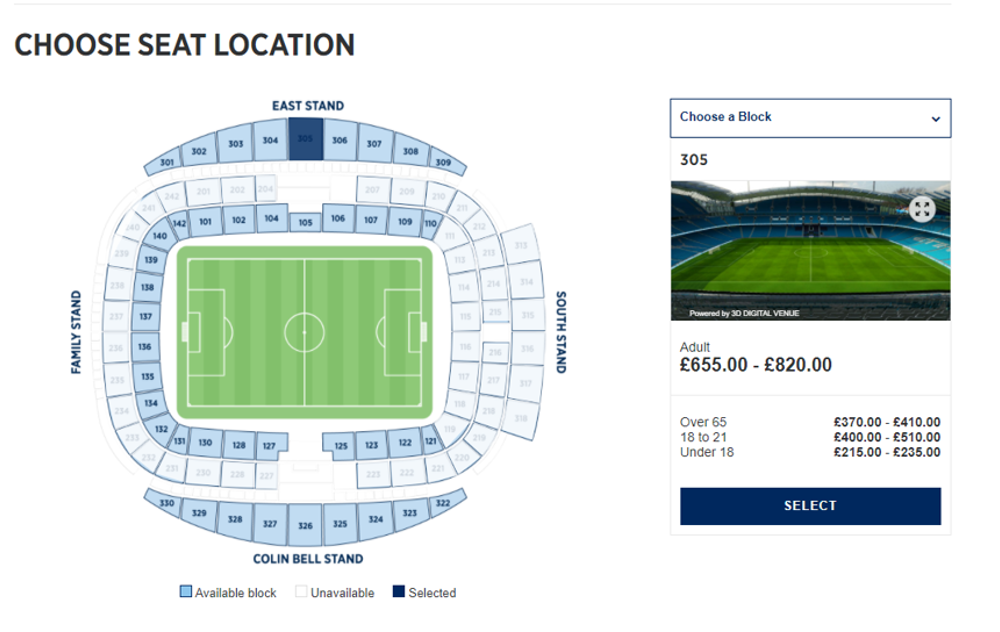
Task: Expand the stadium view fullscreen icon
Action: click(x=921, y=209)
